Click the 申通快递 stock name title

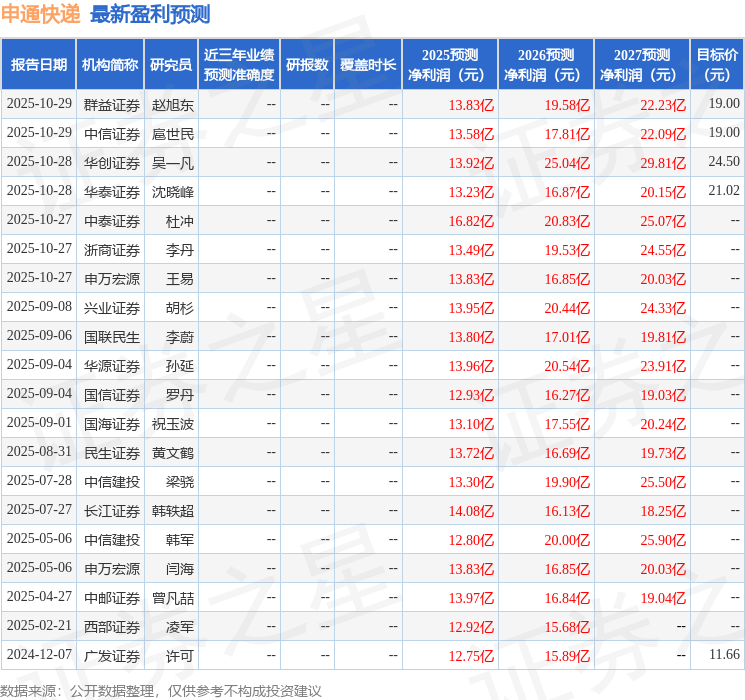[x=41, y=14]
